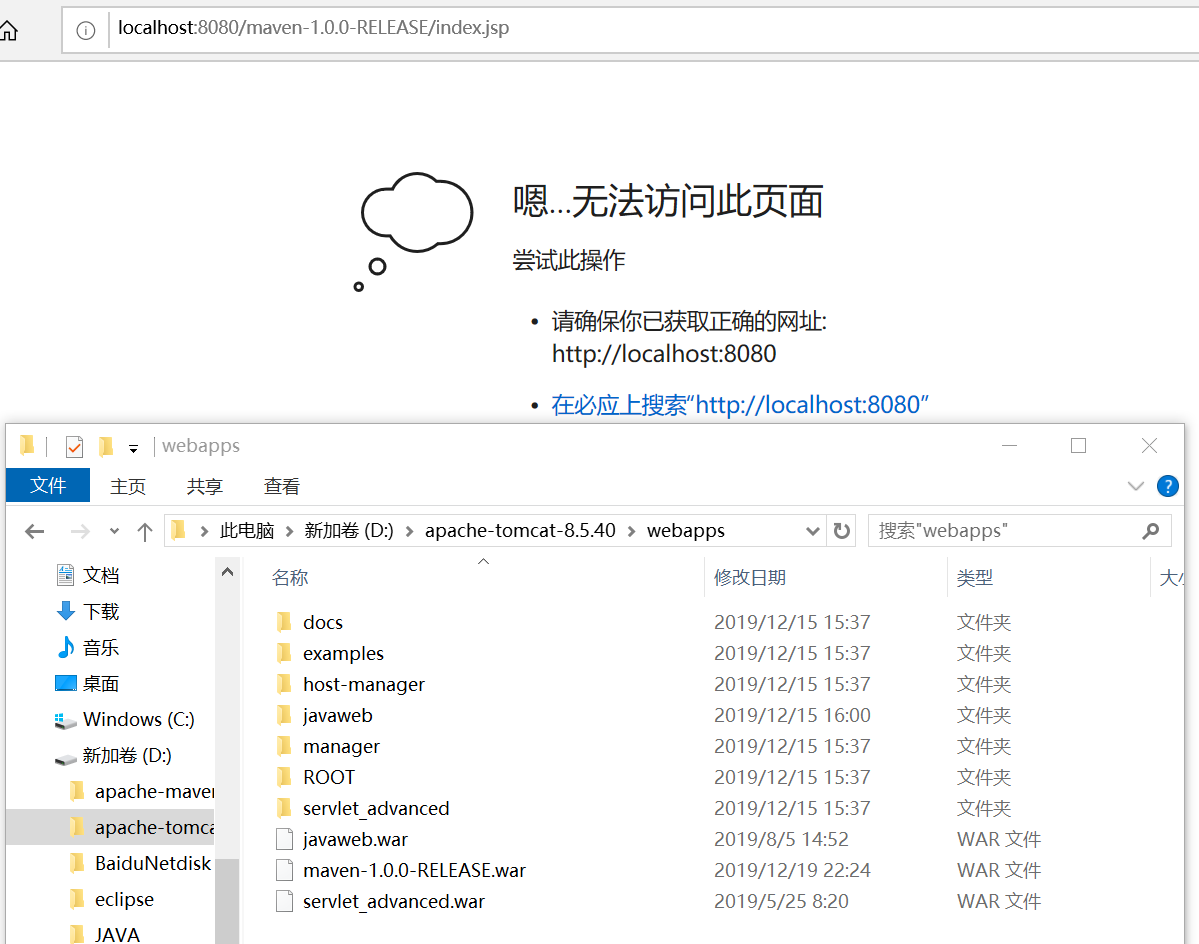The width and height of the screenshot is (1199, 944).
Task: Select the javaweb folder icon
Action: (284, 715)
